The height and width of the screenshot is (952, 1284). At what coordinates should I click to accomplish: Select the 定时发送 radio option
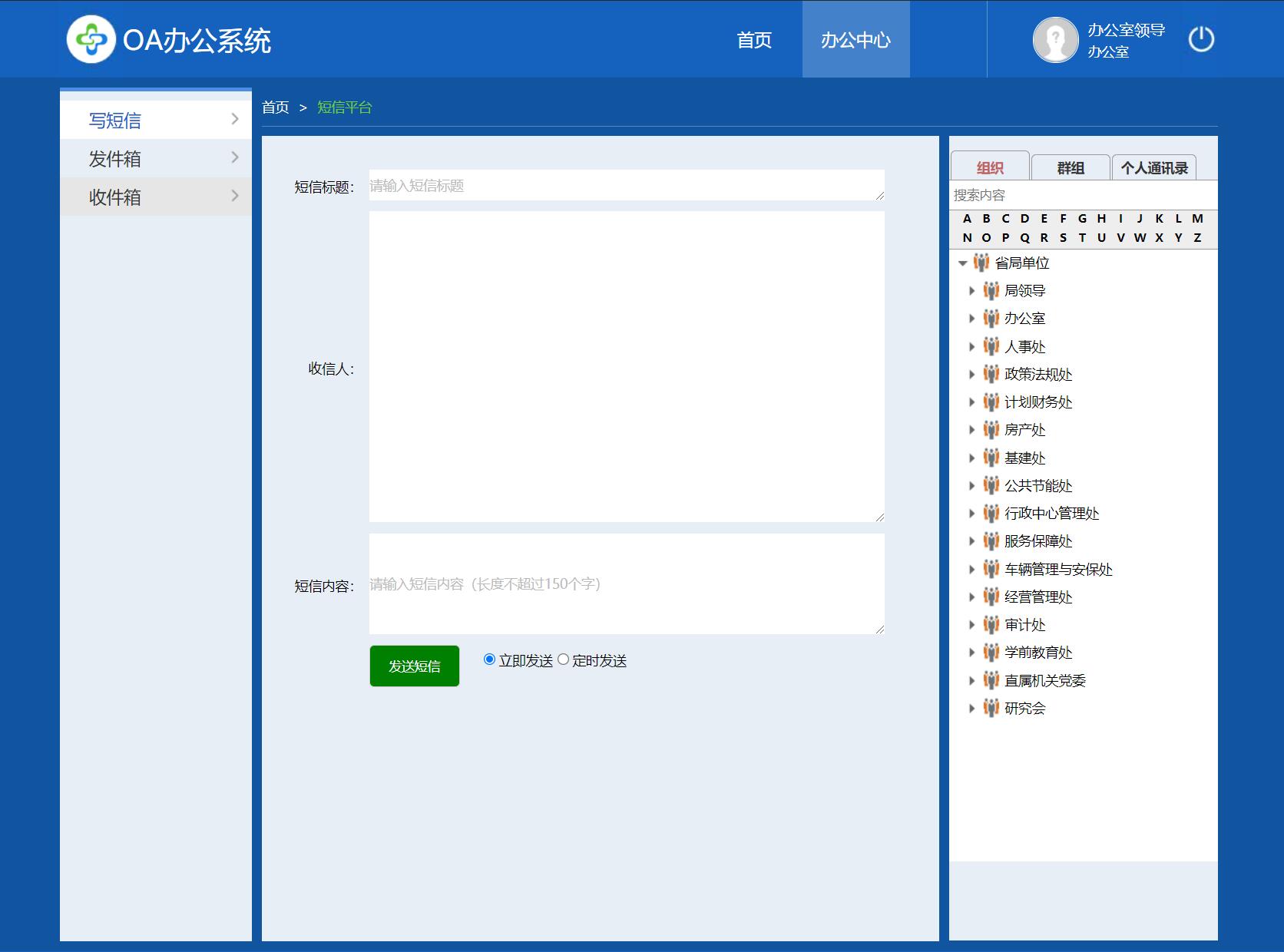(x=563, y=659)
